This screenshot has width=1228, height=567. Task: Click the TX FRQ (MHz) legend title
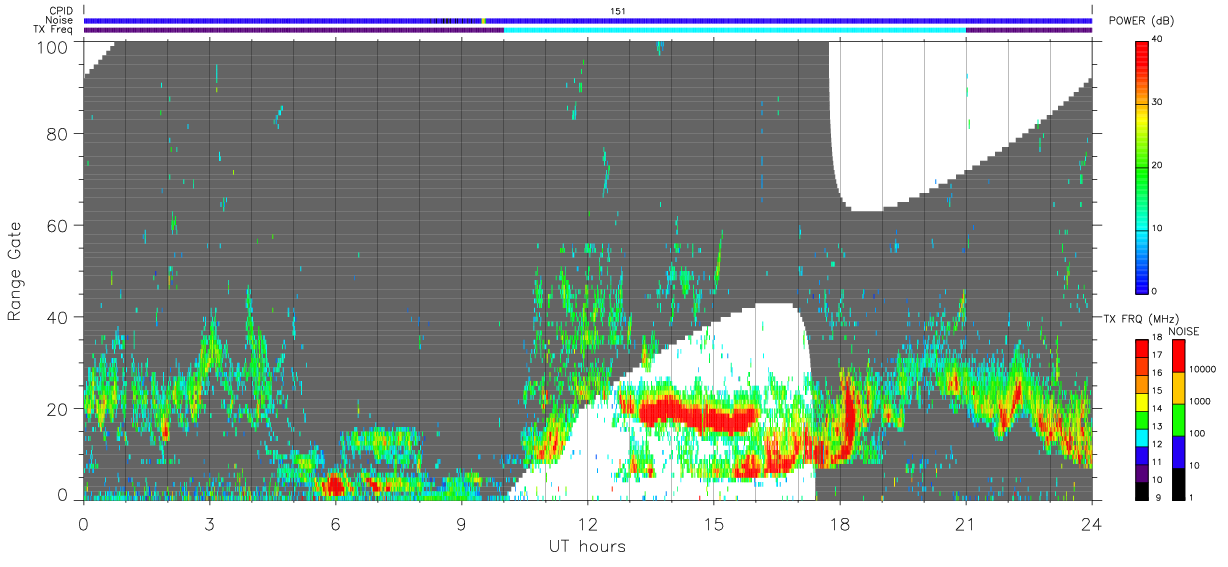[1139, 318]
